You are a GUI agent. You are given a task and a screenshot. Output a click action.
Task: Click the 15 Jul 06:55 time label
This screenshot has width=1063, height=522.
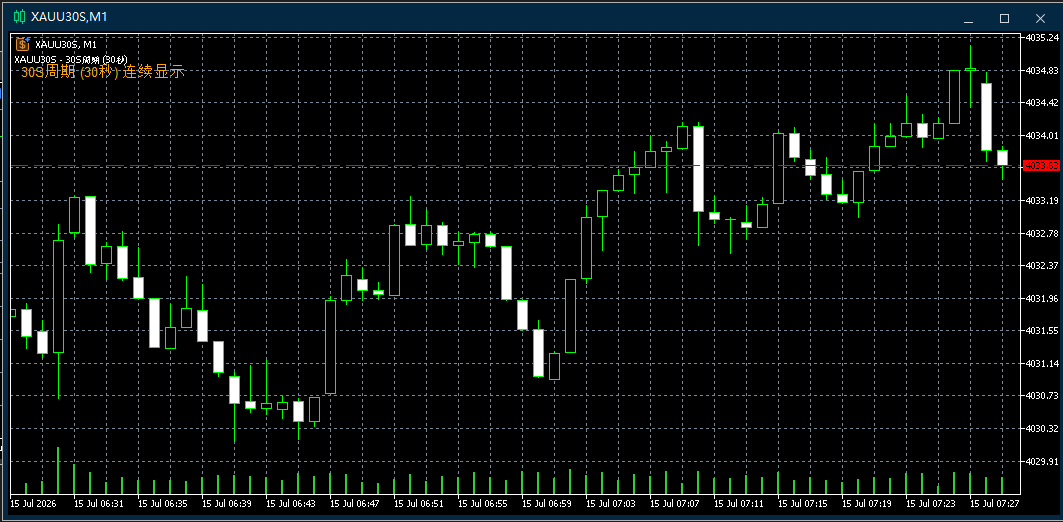point(483,504)
